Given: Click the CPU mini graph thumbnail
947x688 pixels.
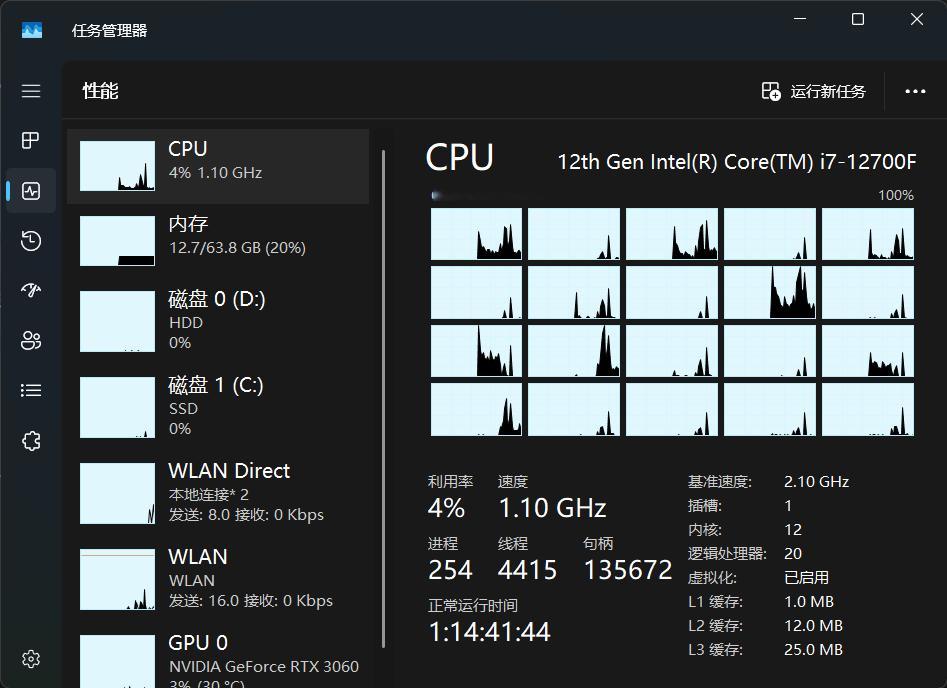Looking at the screenshot, I should click(x=117, y=166).
